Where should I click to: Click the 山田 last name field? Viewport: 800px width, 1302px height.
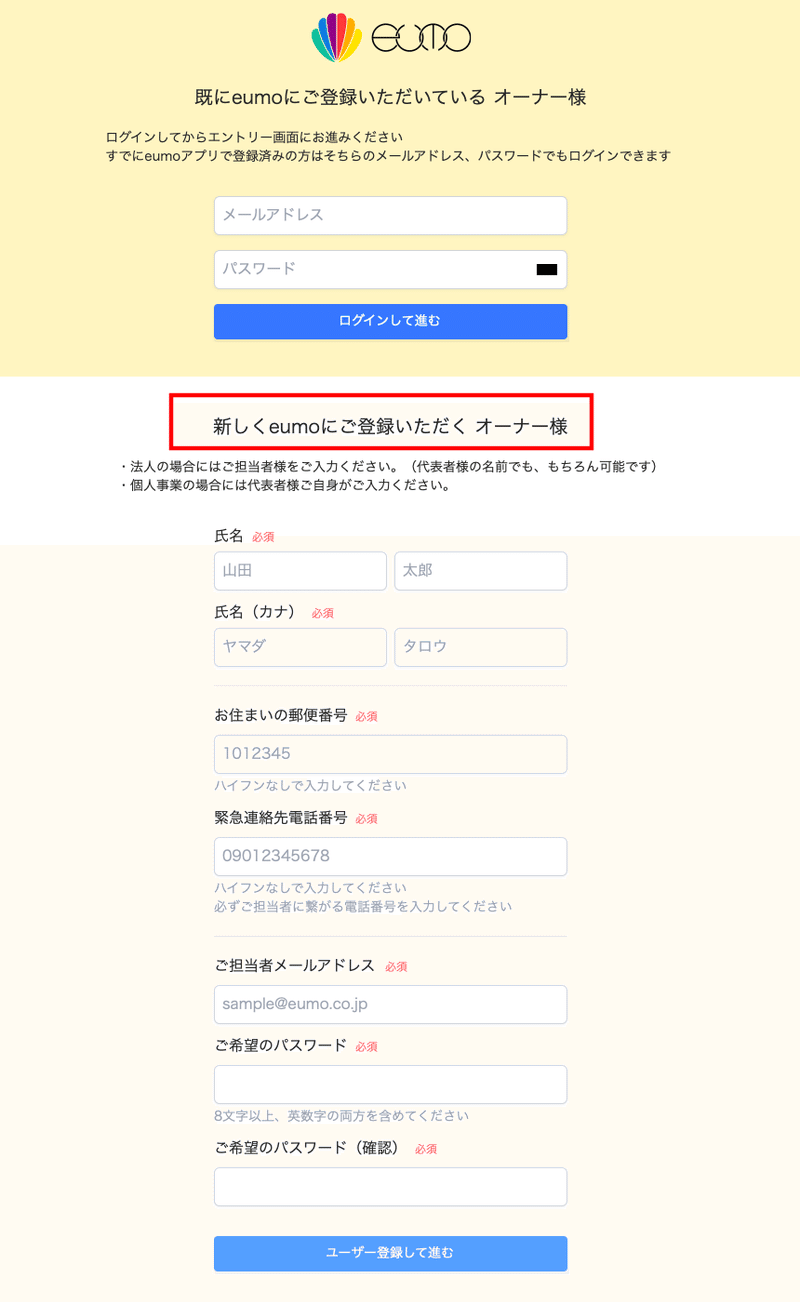[300, 571]
